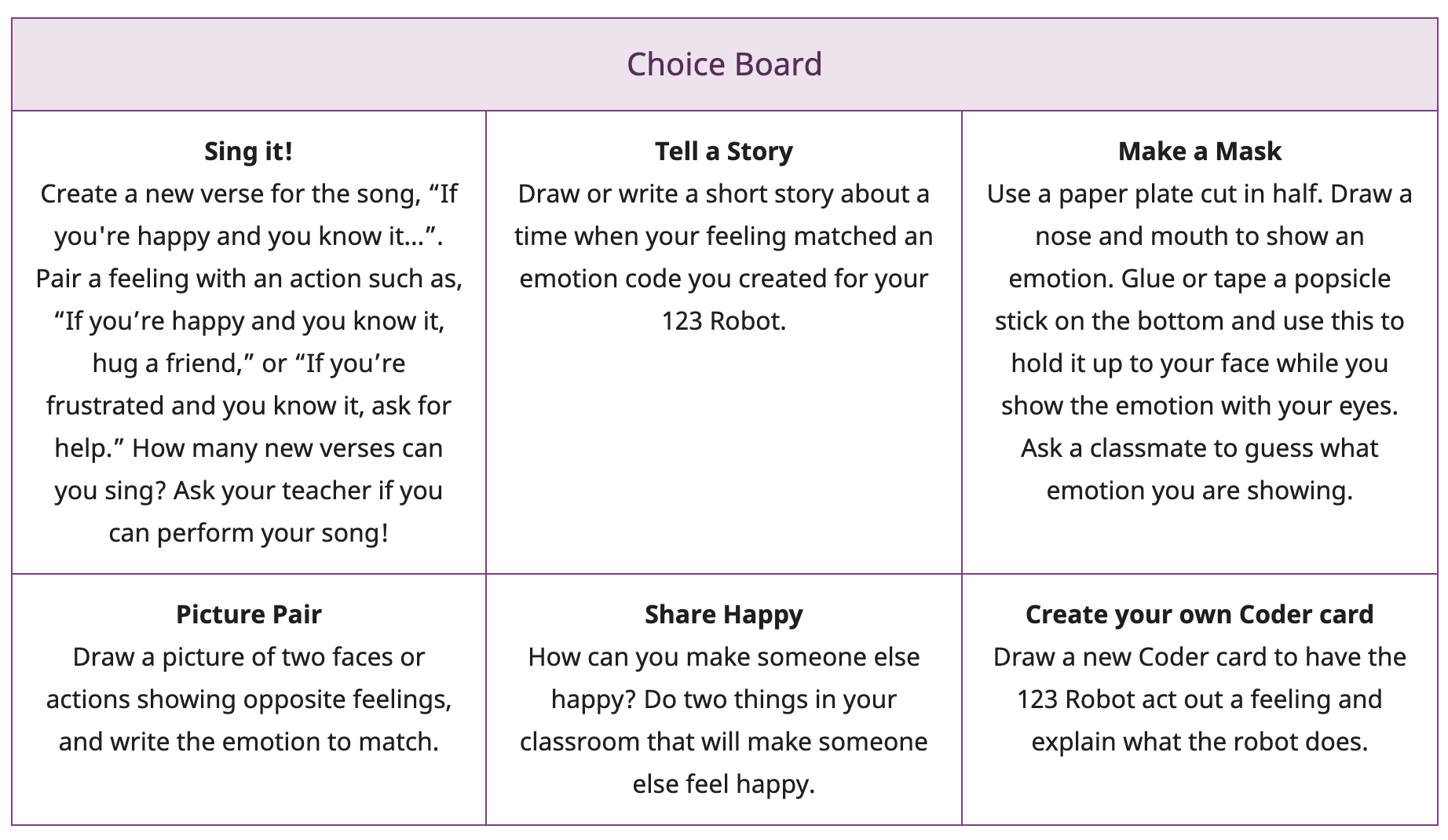Select the "Share Happy" heading
This screenshot has height=840, width=1448.
click(723, 614)
